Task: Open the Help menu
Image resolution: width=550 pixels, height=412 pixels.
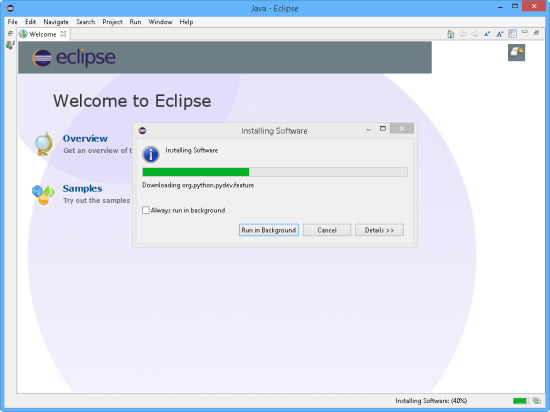Action: tap(186, 22)
